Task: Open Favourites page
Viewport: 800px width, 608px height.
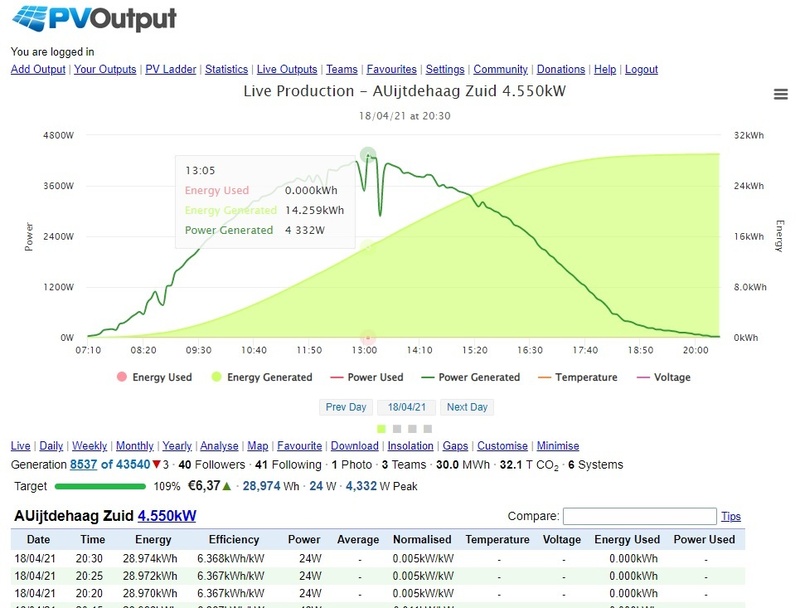Action: point(391,69)
